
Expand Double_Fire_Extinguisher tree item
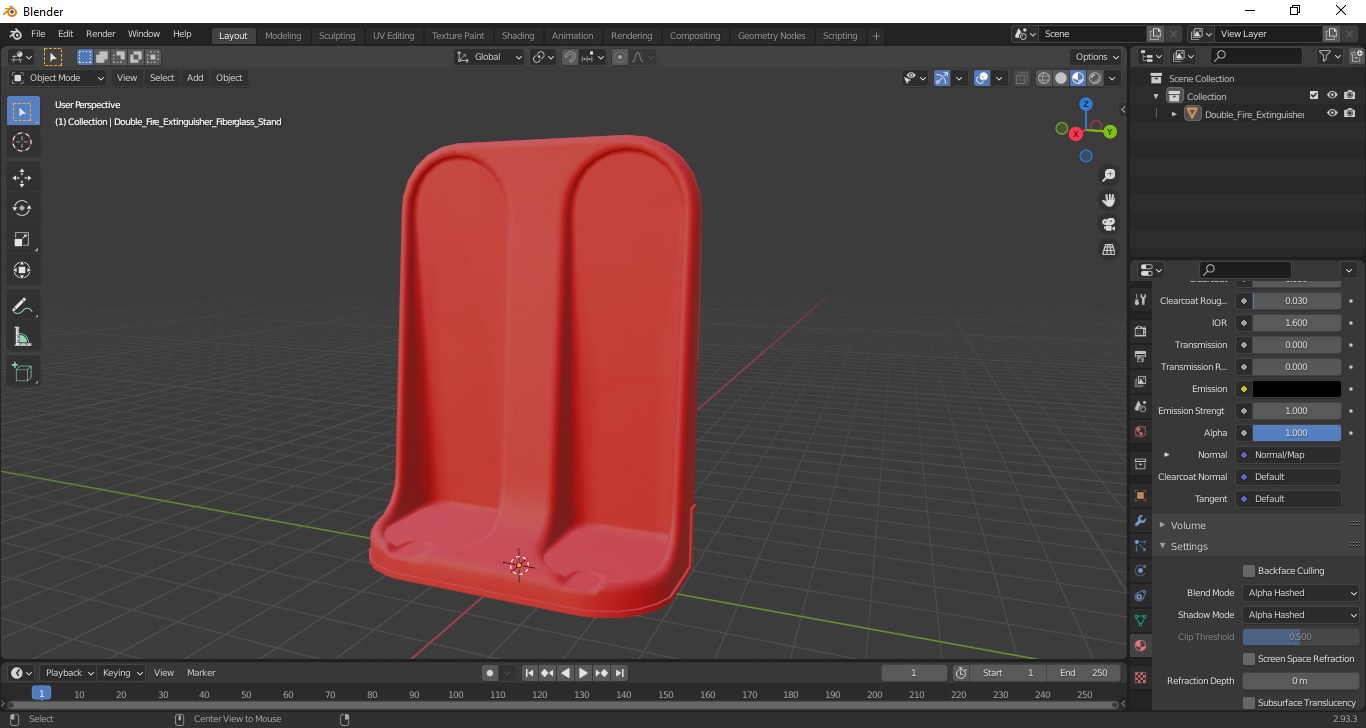pyautogui.click(x=1174, y=114)
